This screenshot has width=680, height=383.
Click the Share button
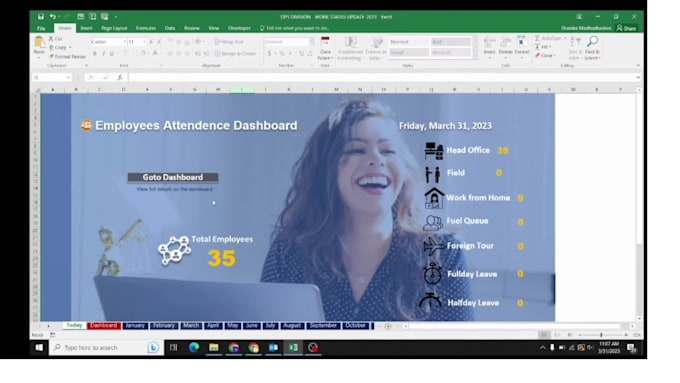pos(627,28)
